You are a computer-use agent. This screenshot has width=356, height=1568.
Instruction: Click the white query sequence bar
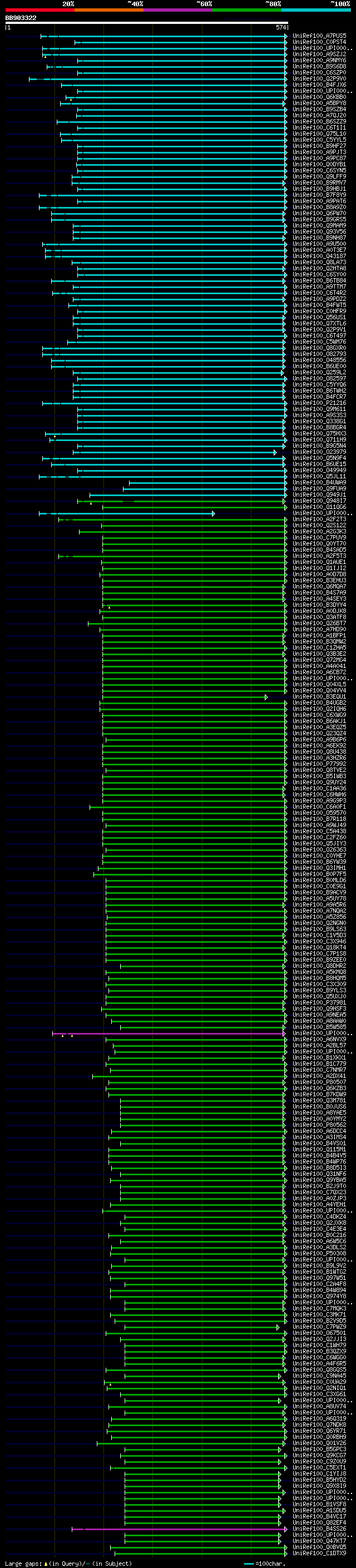(x=147, y=23)
